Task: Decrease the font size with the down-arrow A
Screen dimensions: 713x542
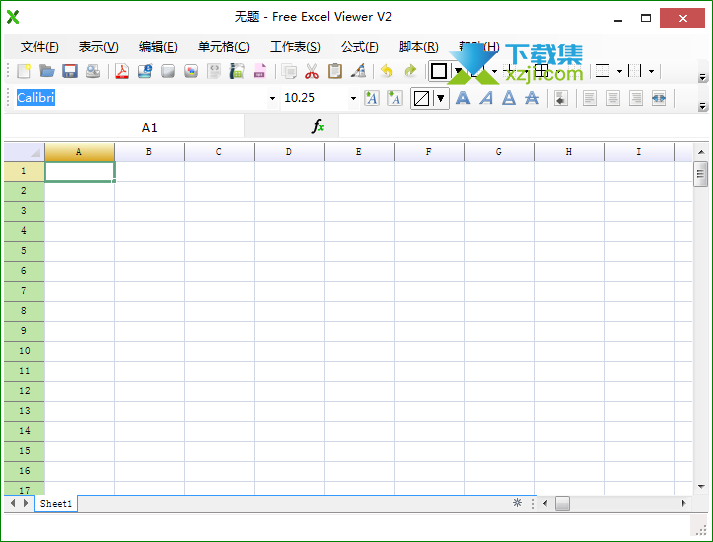Action: [x=395, y=98]
